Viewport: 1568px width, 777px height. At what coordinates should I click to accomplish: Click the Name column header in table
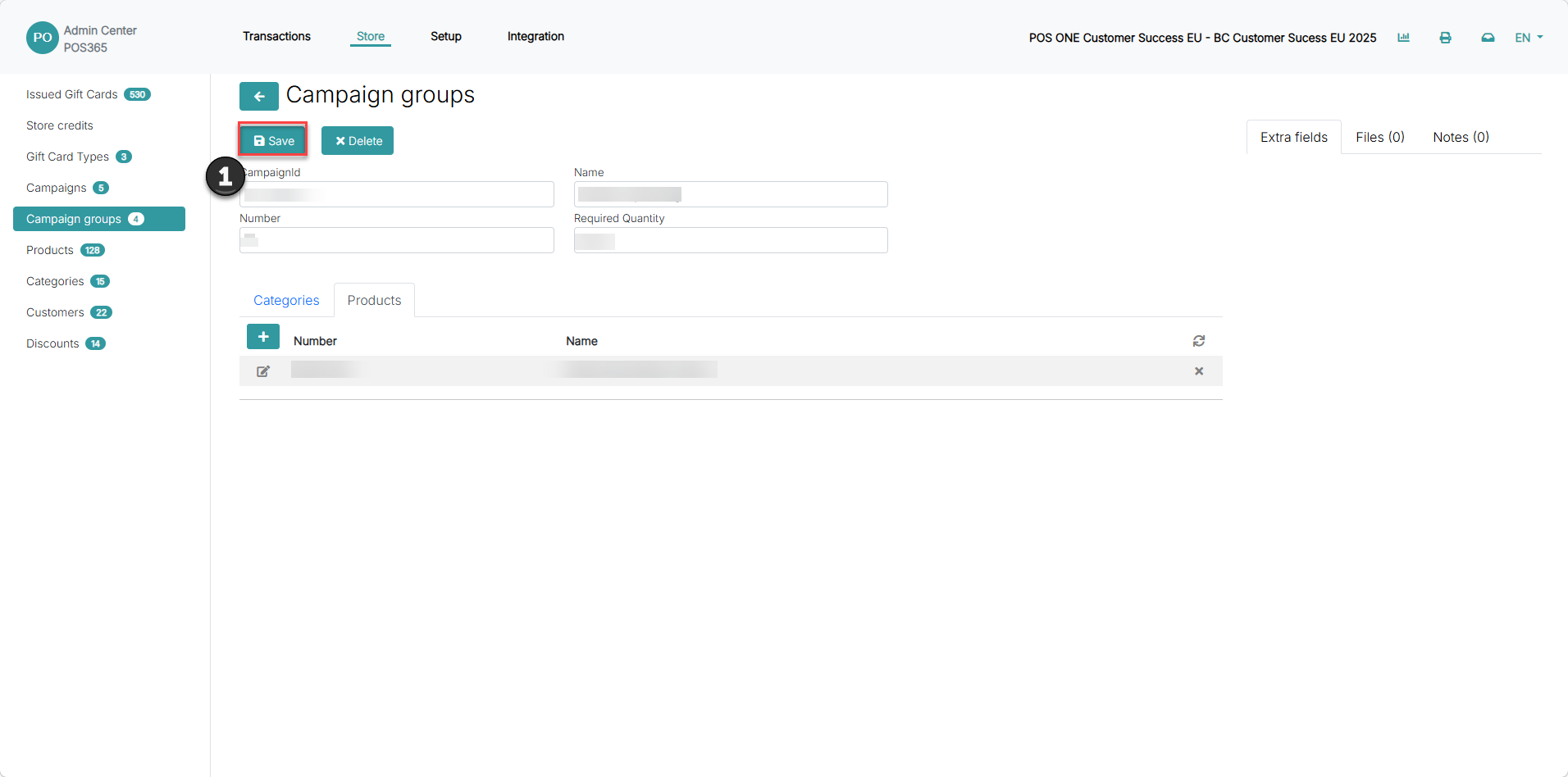coord(581,341)
